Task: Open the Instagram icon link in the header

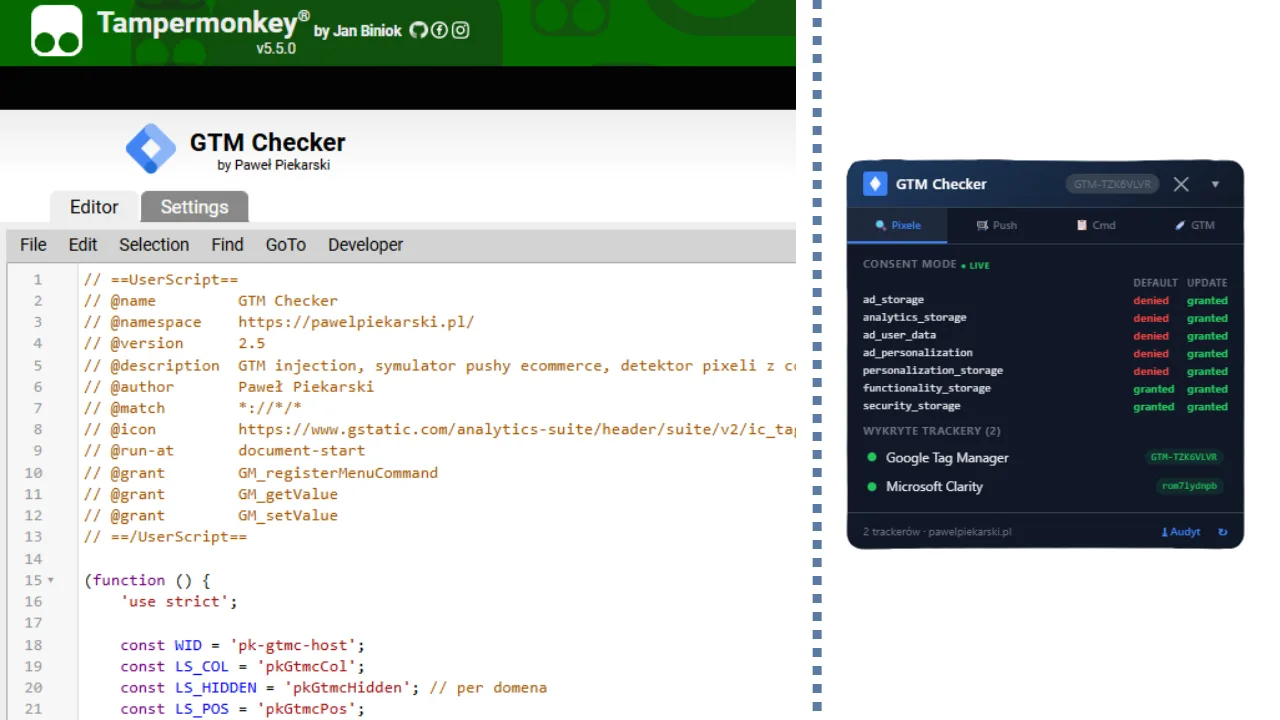Action: [460, 30]
